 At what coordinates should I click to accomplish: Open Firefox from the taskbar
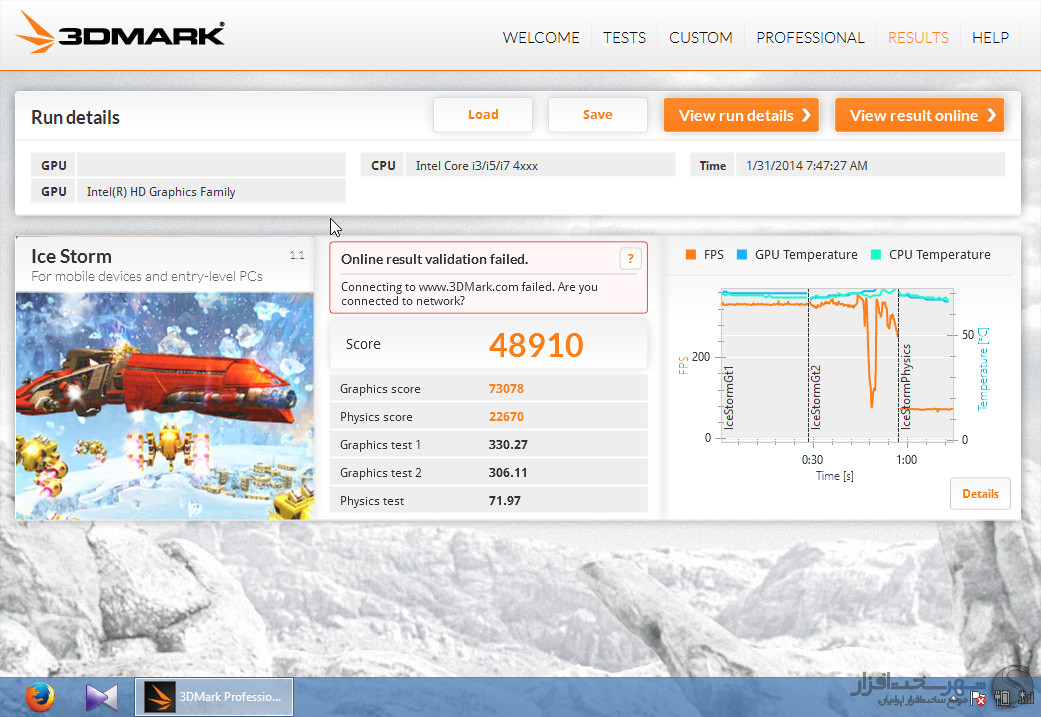click(x=39, y=696)
